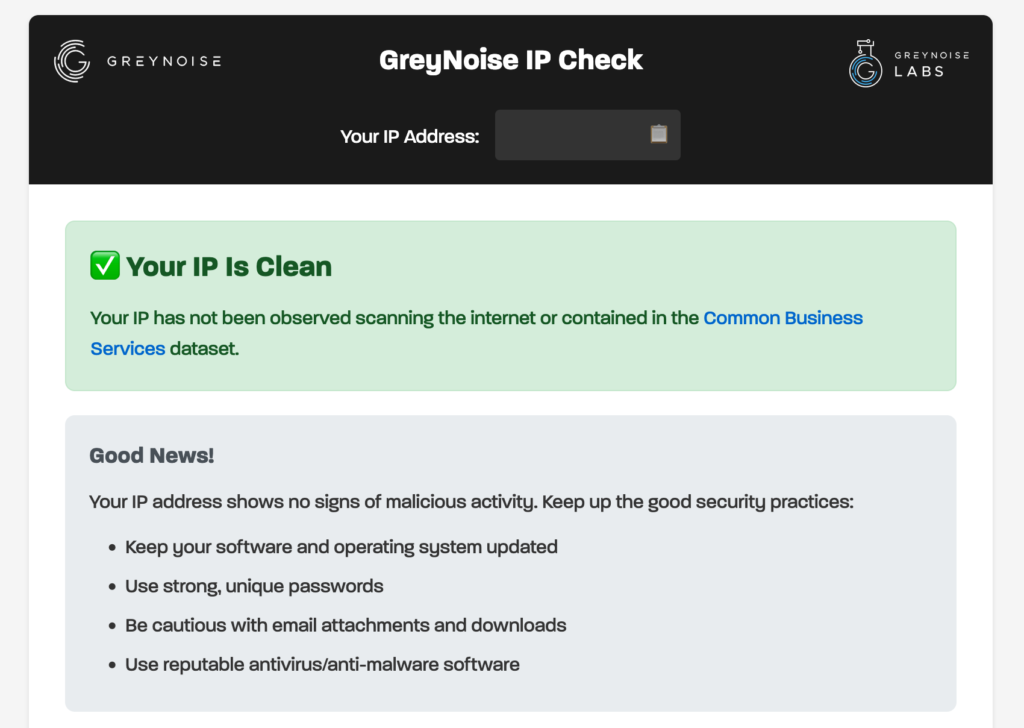This screenshot has height=728, width=1024.
Task: Click the email attachments caution bullet
Action: tap(346, 625)
